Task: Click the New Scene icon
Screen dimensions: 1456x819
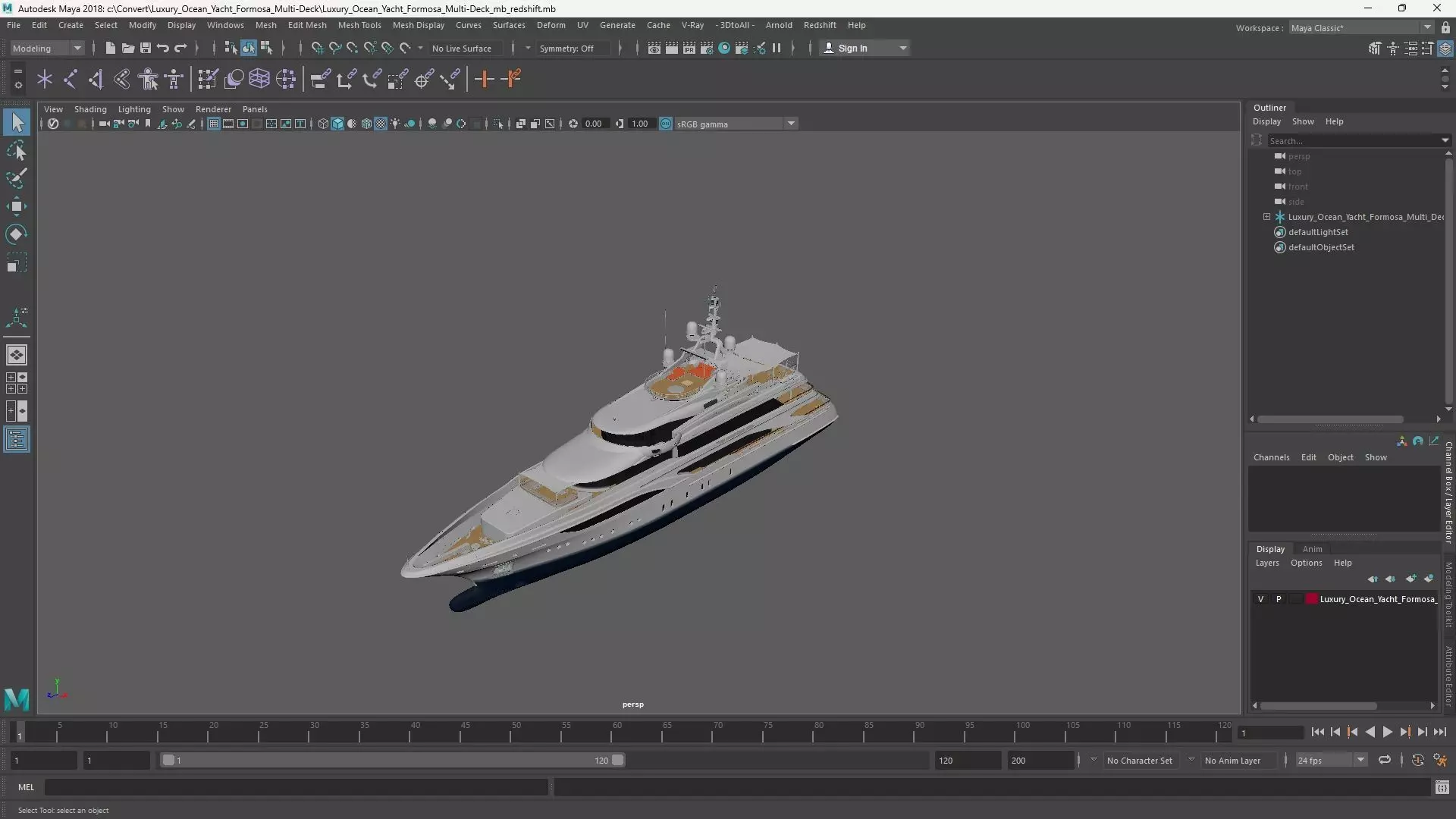Action: pos(110,48)
